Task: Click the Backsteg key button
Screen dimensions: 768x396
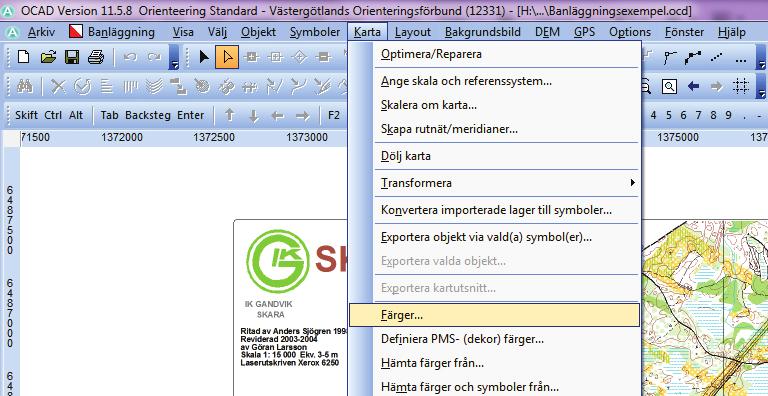Action: point(148,116)
